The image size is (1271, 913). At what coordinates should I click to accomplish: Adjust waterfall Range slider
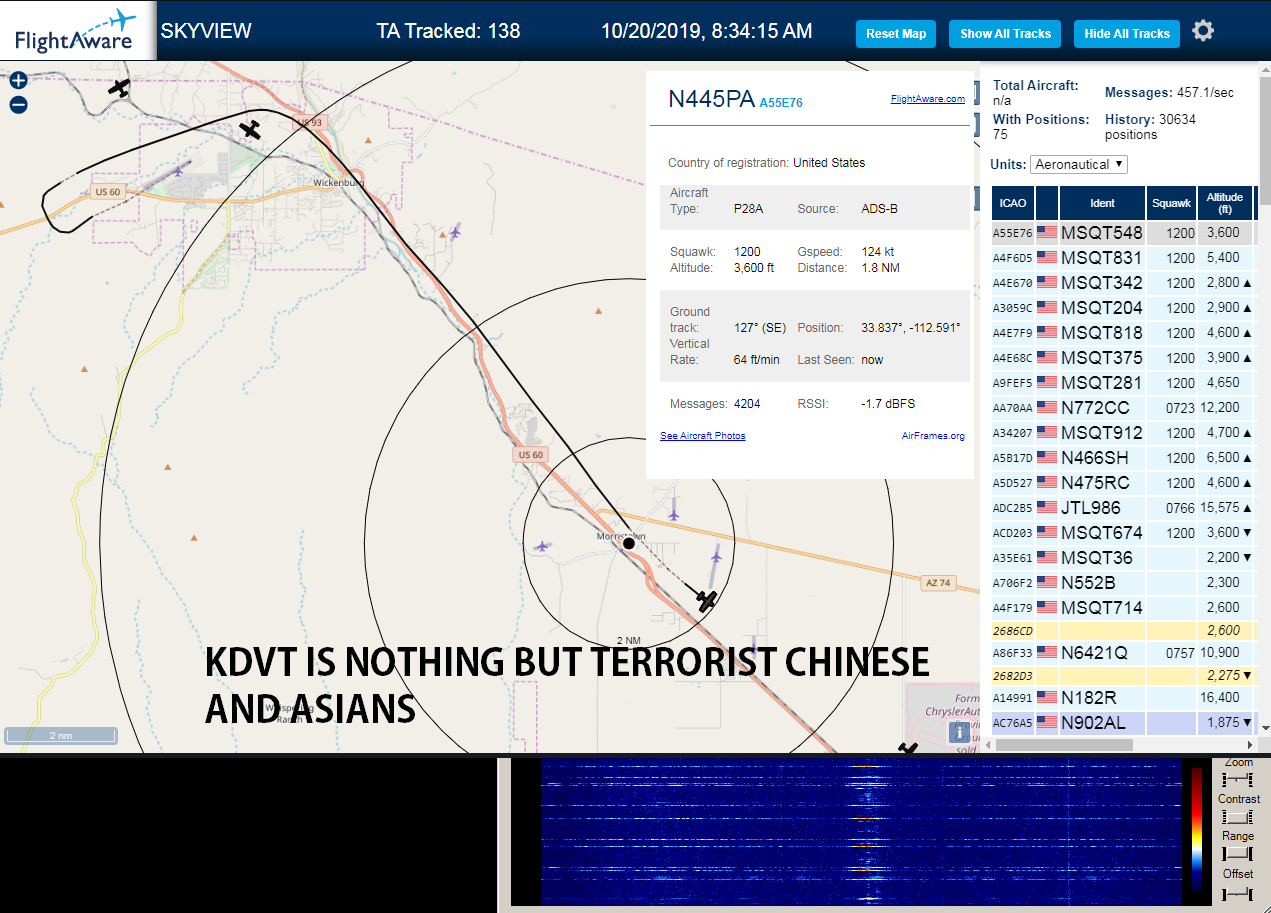1237,854
